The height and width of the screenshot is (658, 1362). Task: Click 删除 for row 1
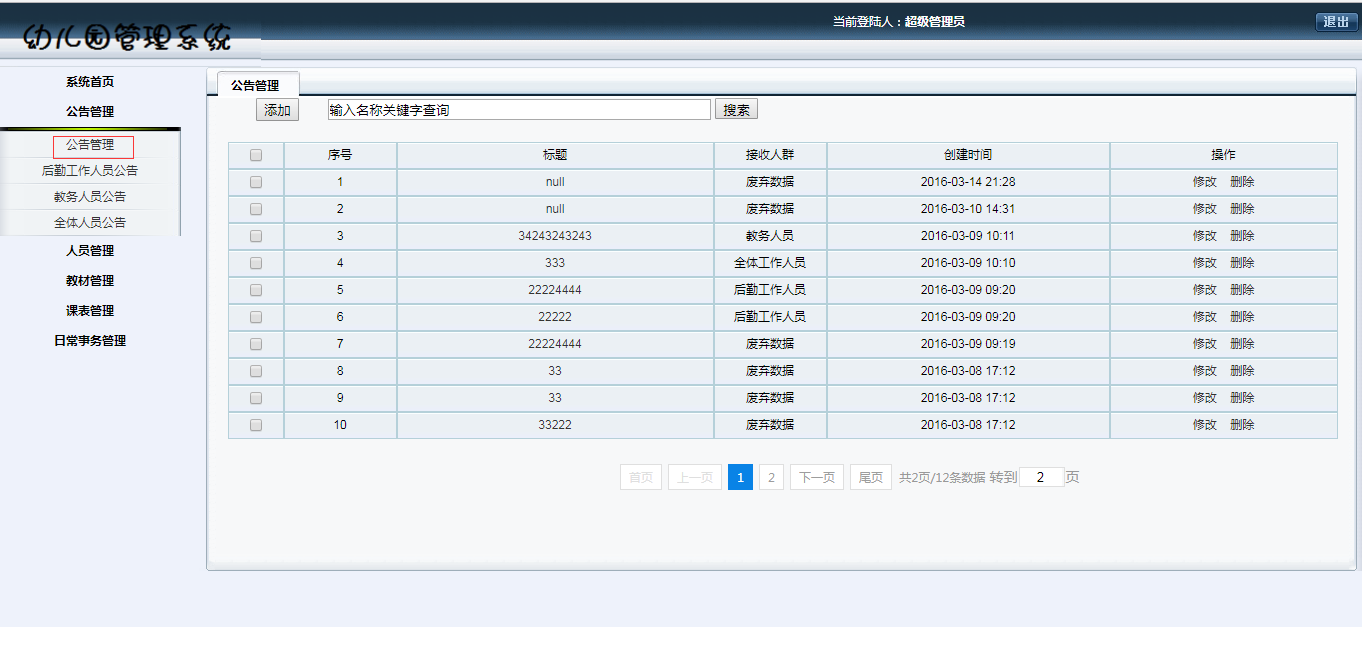click(1242, 182)
